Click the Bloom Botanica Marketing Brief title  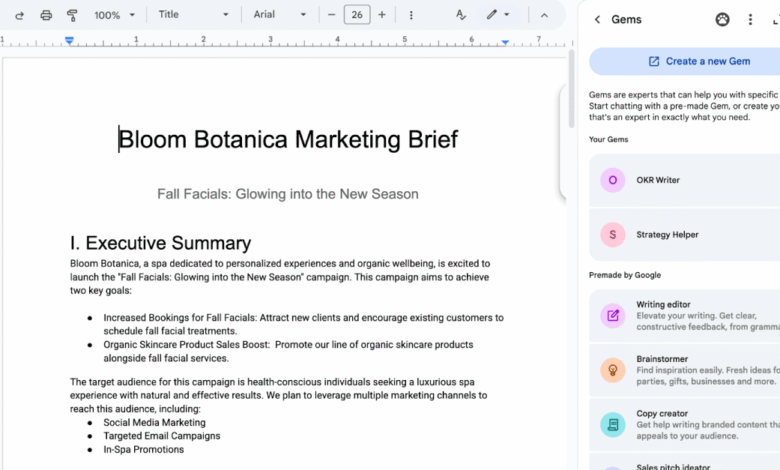(288, 139)
